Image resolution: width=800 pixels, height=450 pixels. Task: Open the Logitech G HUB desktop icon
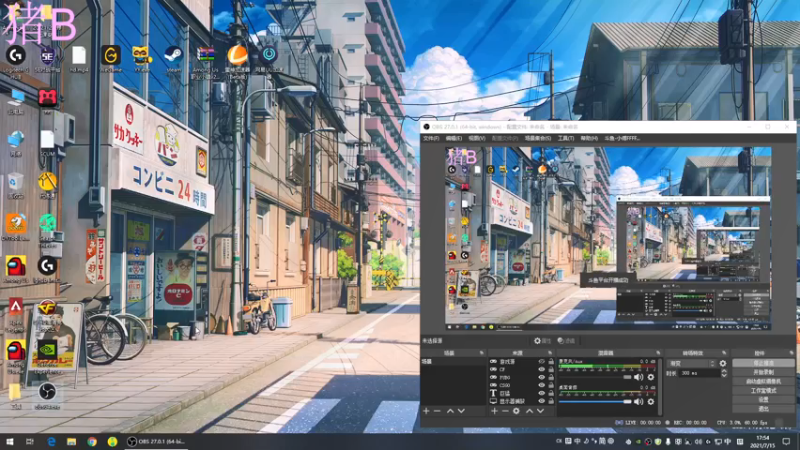coord(16,56)
